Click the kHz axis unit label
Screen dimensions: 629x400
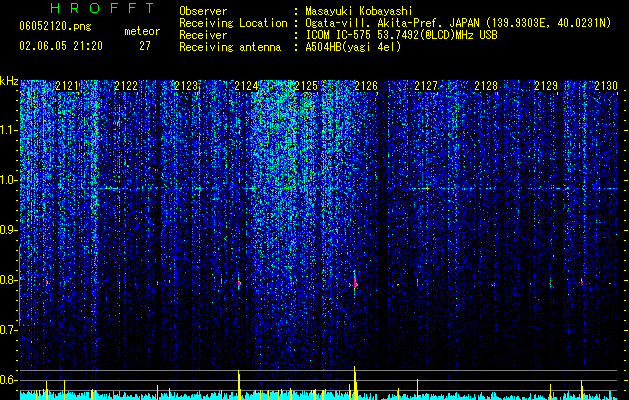click(9, 81)
